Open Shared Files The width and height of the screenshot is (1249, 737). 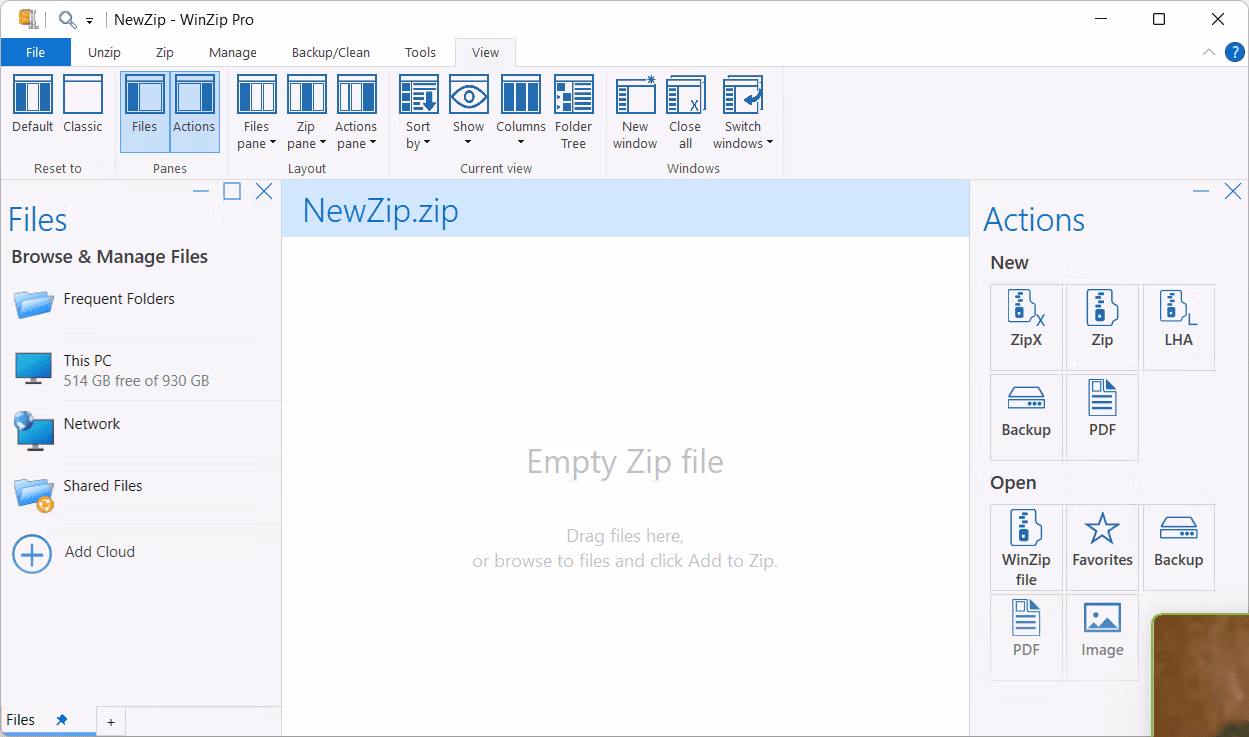[141, 492]
